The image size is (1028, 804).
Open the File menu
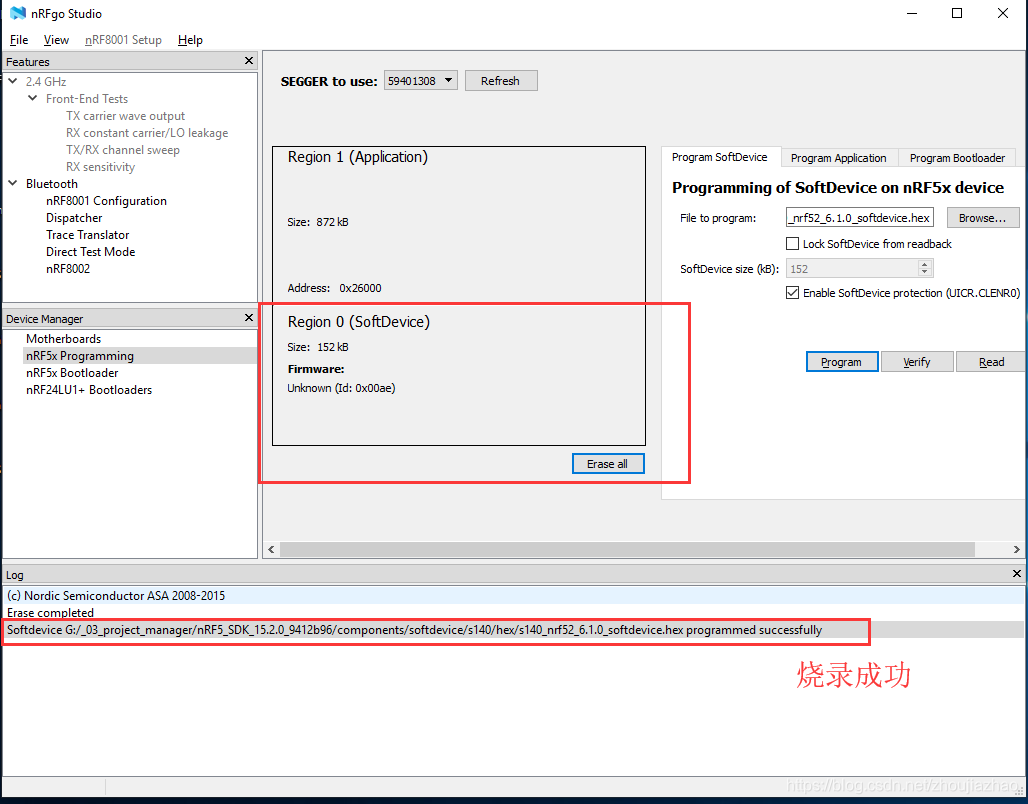point(18,40)
